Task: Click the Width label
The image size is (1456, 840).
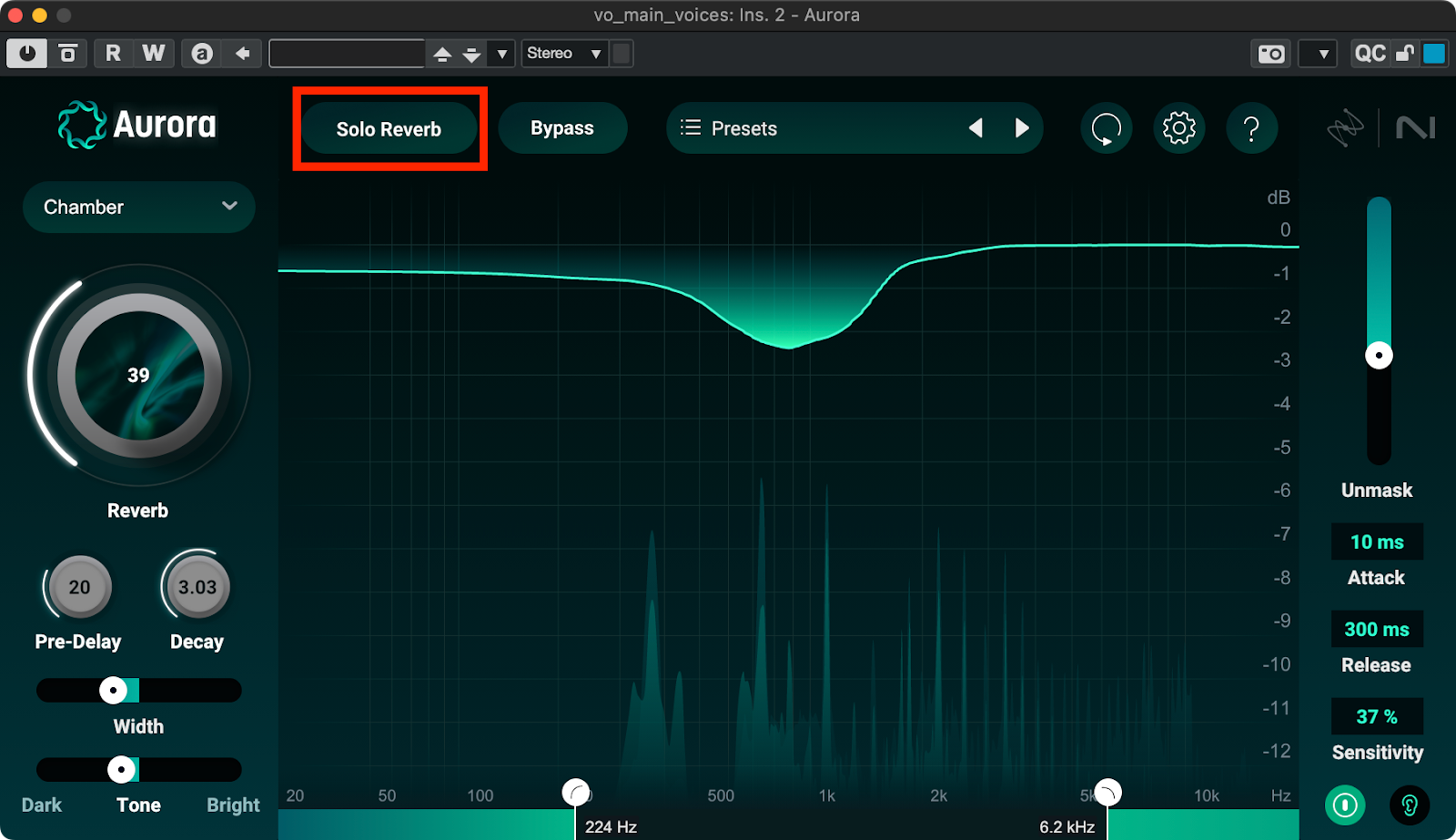Action: click(x=138, y=726)
